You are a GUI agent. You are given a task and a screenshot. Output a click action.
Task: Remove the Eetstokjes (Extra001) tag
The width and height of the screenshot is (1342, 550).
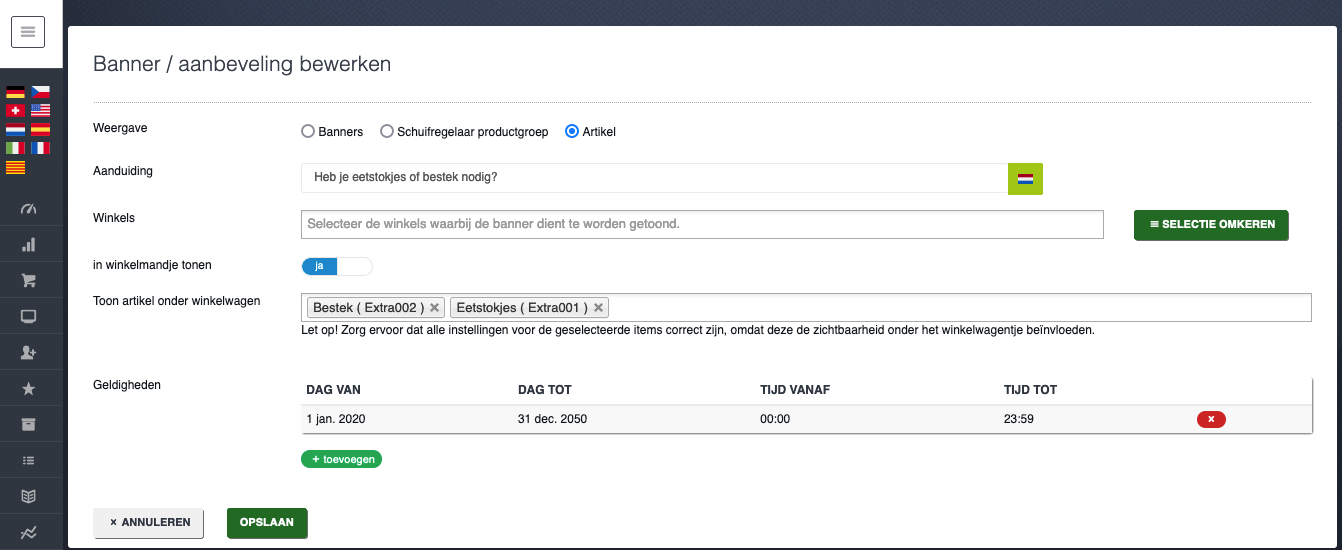pyautogui.click(x=598, y=308)
